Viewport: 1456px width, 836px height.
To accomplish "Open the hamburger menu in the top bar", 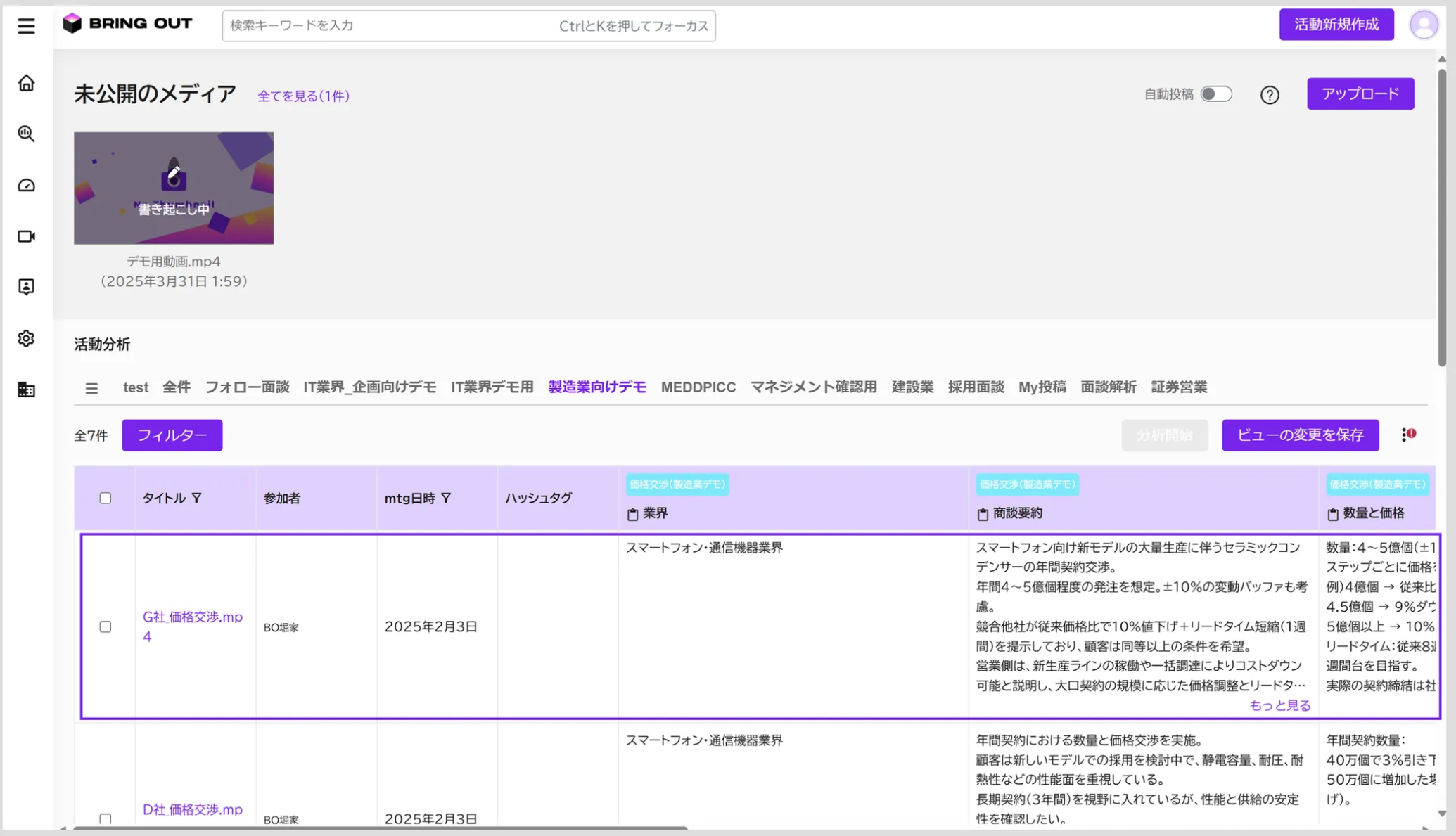I will tap(26, 25).
